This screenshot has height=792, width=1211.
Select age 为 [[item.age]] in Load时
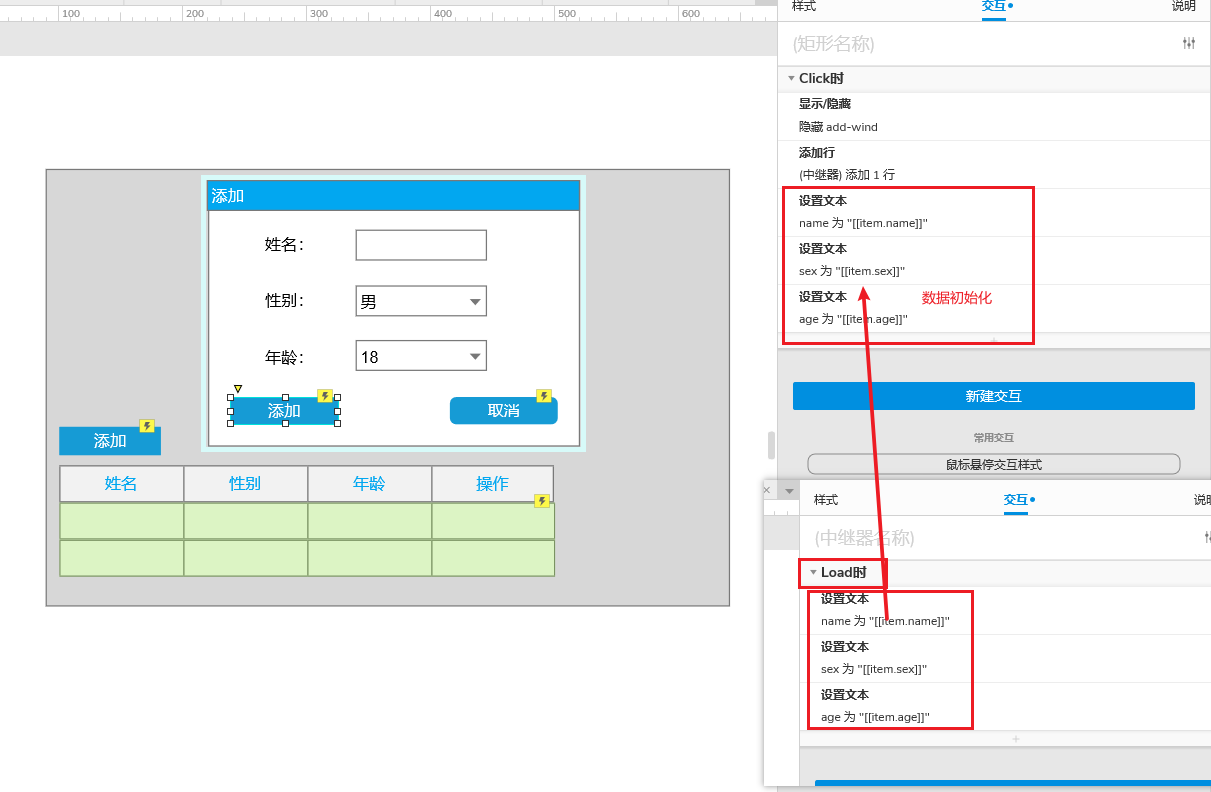[875, 717]
